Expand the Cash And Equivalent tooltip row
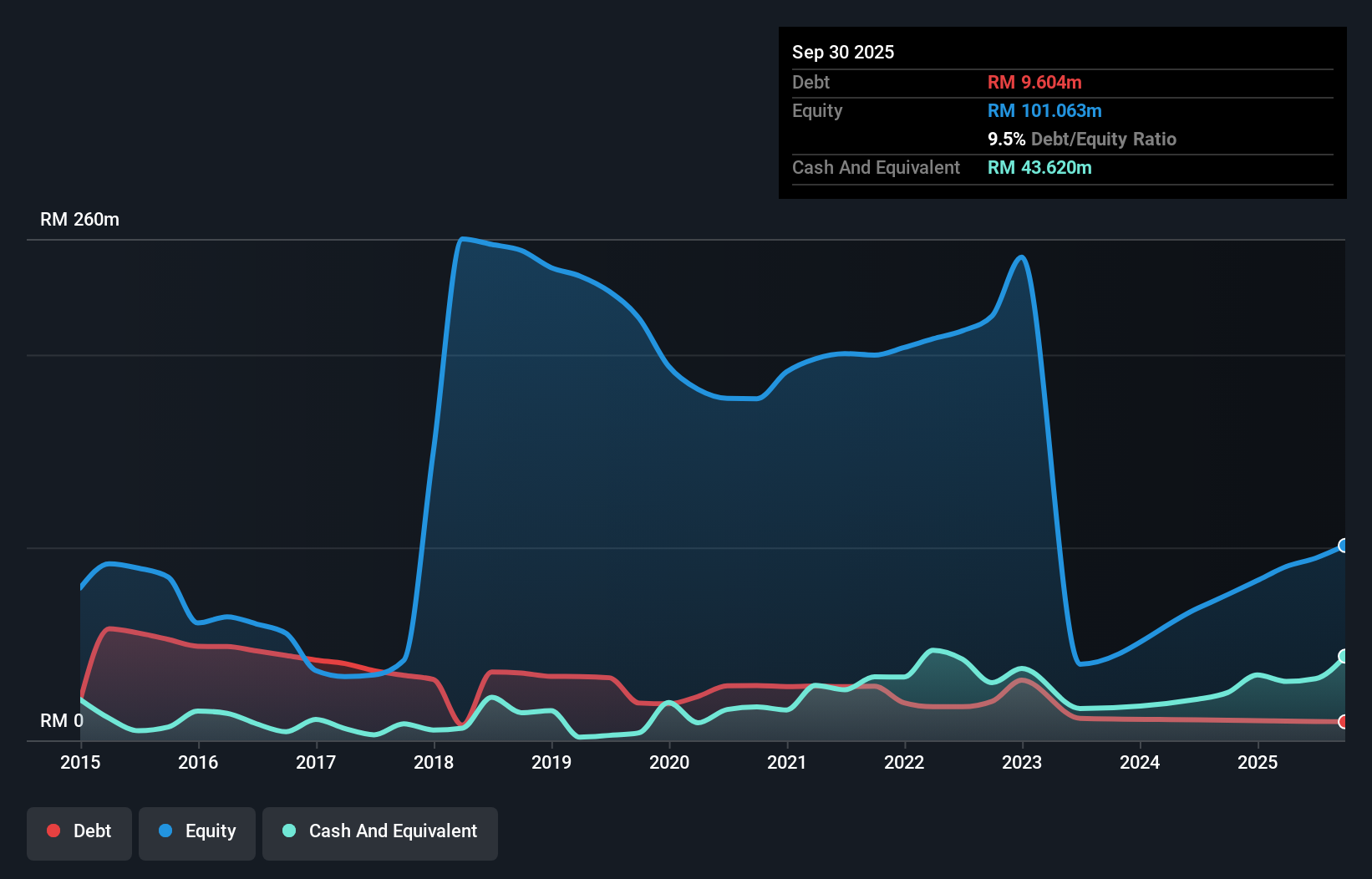 point(876,167)
